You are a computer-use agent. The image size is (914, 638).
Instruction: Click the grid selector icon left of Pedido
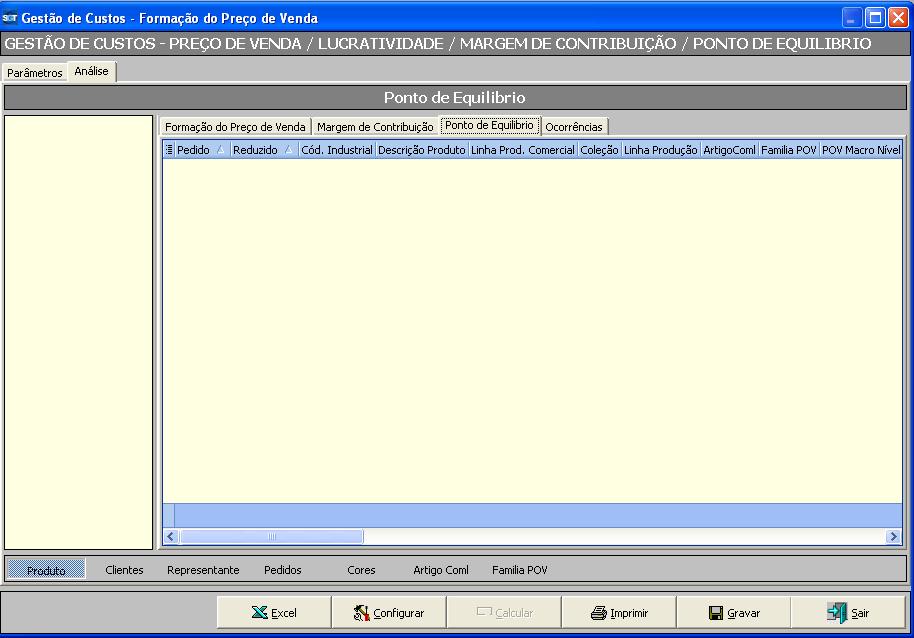[x=168, y=150]
